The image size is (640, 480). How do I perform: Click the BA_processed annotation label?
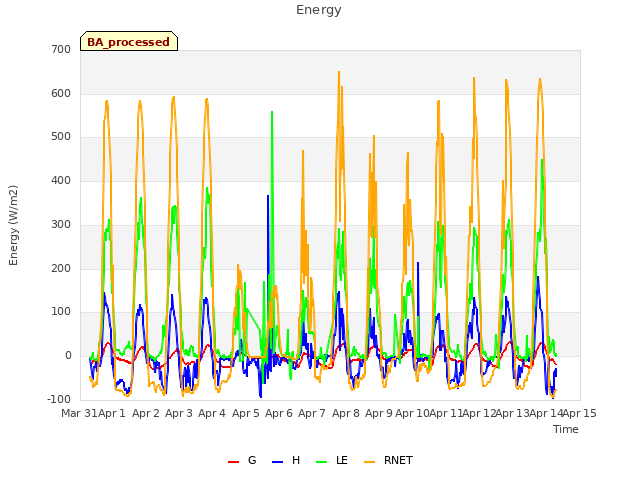tap(129, 42)
